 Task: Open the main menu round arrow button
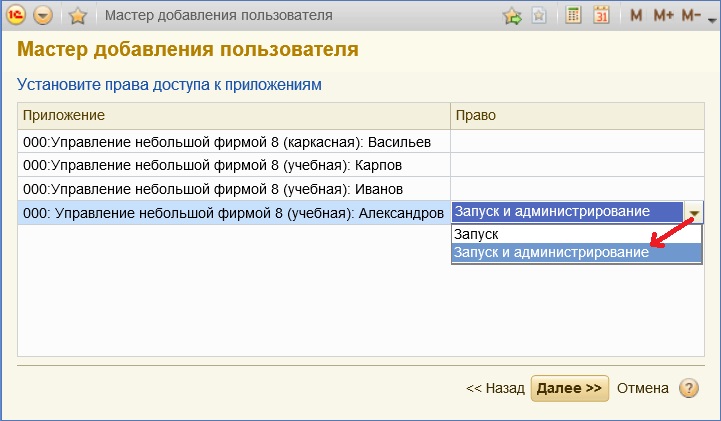pyautogui.click(x=43, y=16)
